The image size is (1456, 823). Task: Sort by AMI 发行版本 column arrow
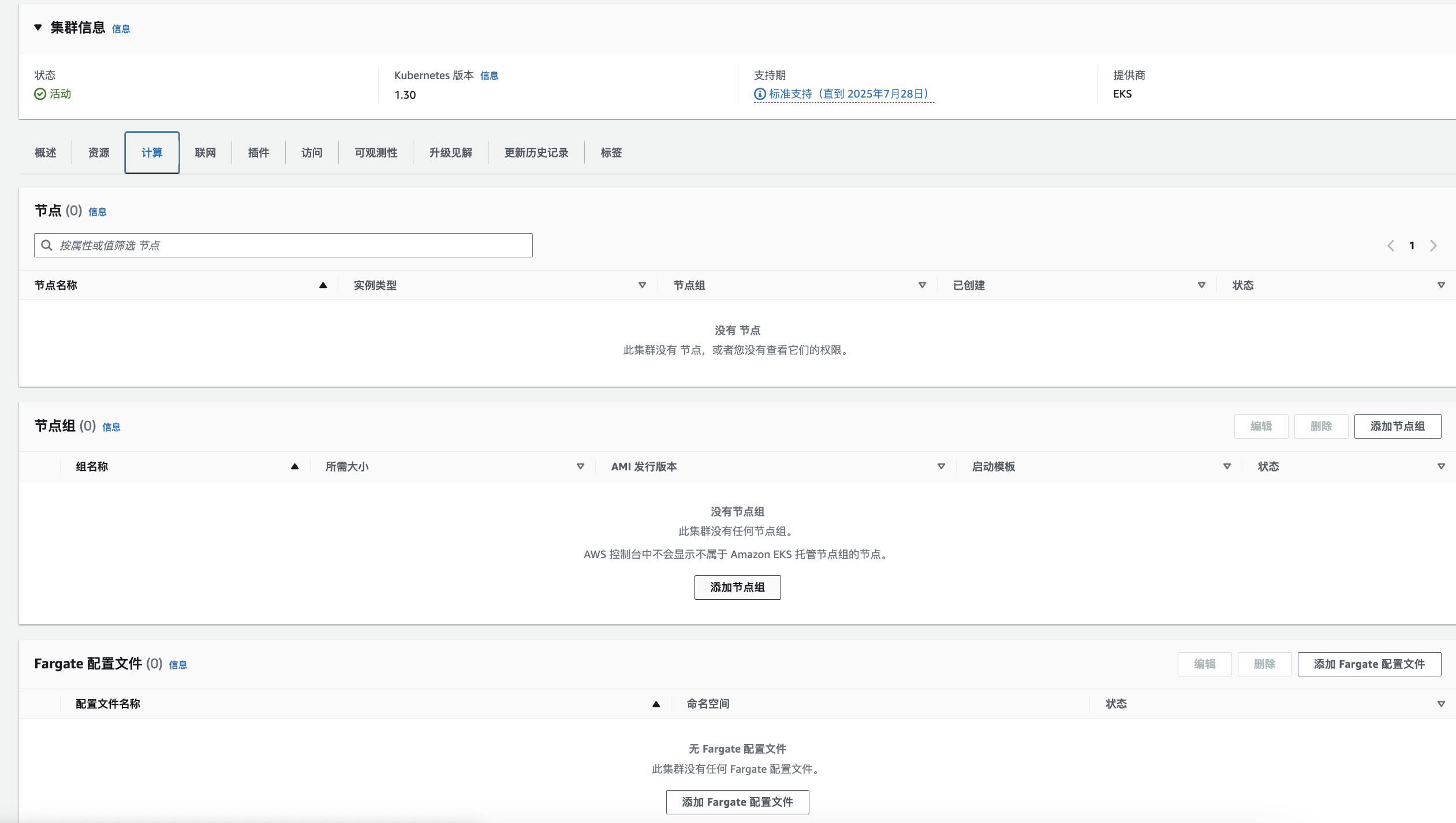941,466
